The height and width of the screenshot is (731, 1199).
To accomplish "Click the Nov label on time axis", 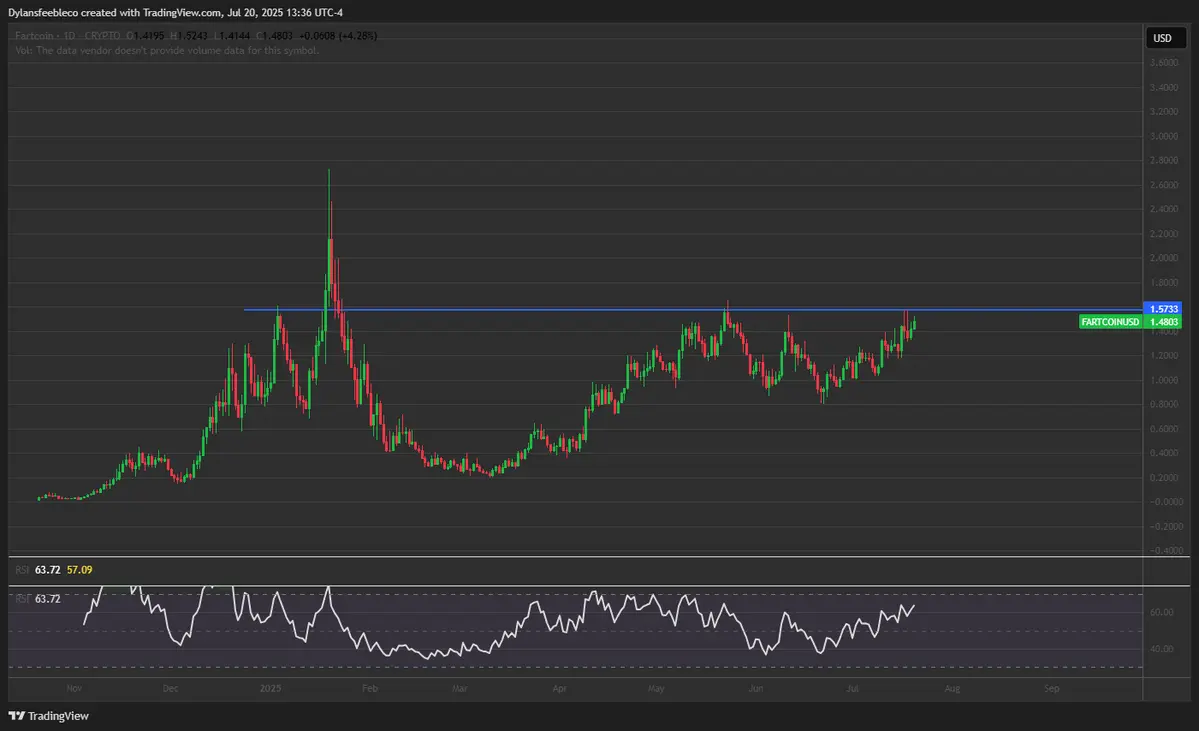I will coord(74,688).
